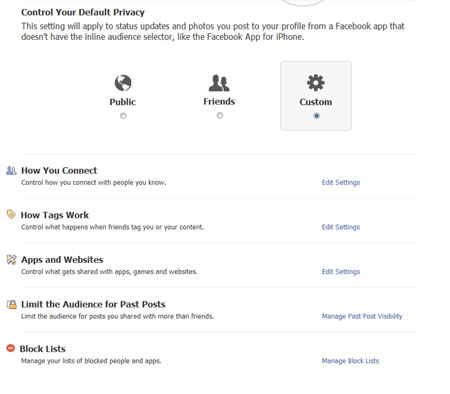Click text 'Control what happens when friends tag you'
Screen dimensions: 450x394
(x=112, y=227)
